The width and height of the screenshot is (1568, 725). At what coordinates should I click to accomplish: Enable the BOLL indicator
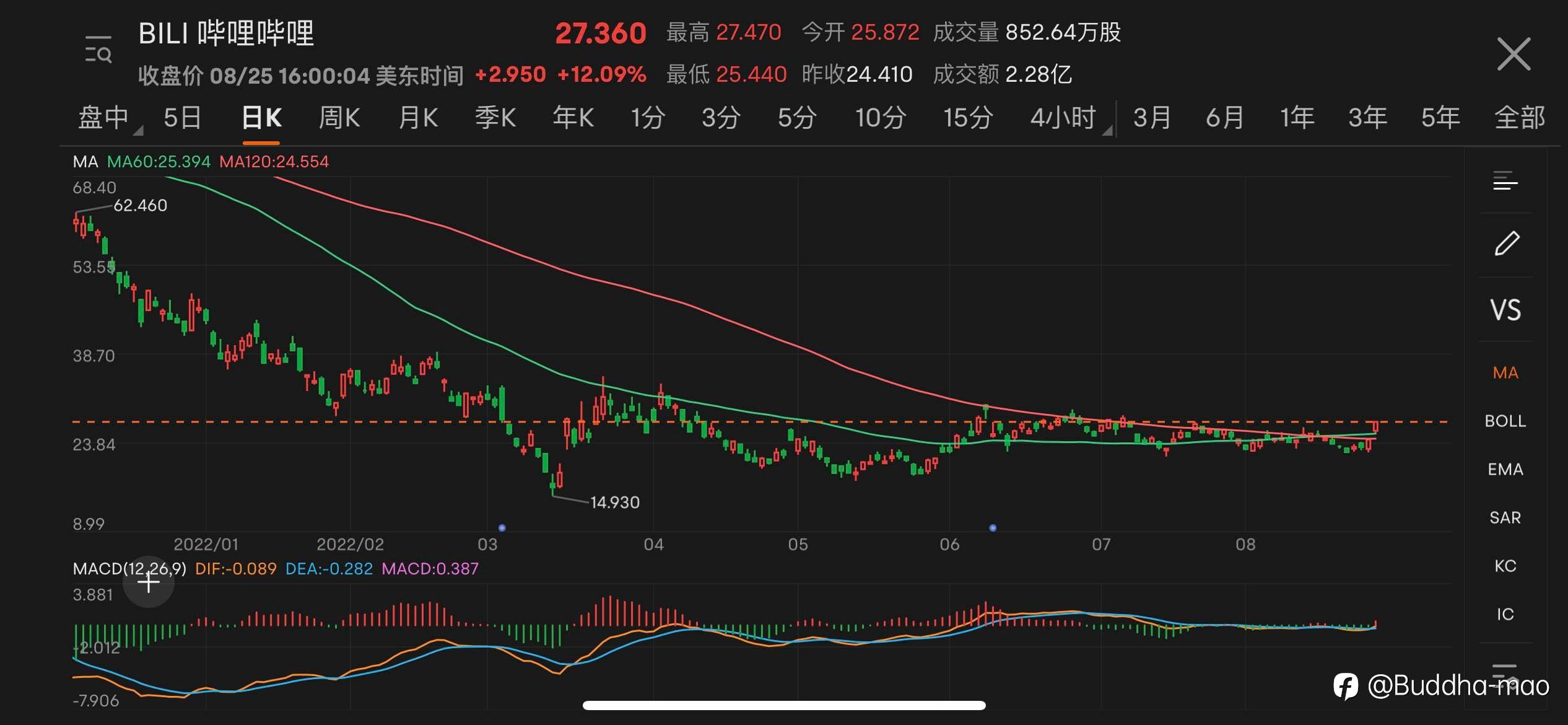tap(1505, 421)
